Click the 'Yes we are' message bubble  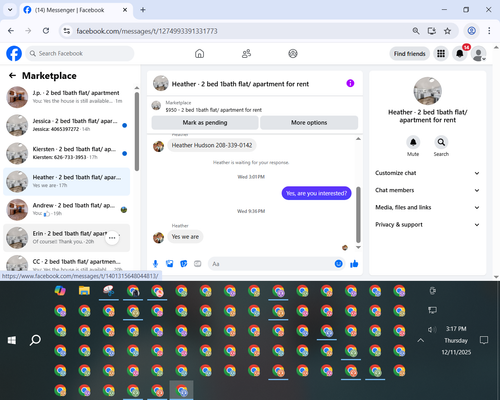point(185,237)
